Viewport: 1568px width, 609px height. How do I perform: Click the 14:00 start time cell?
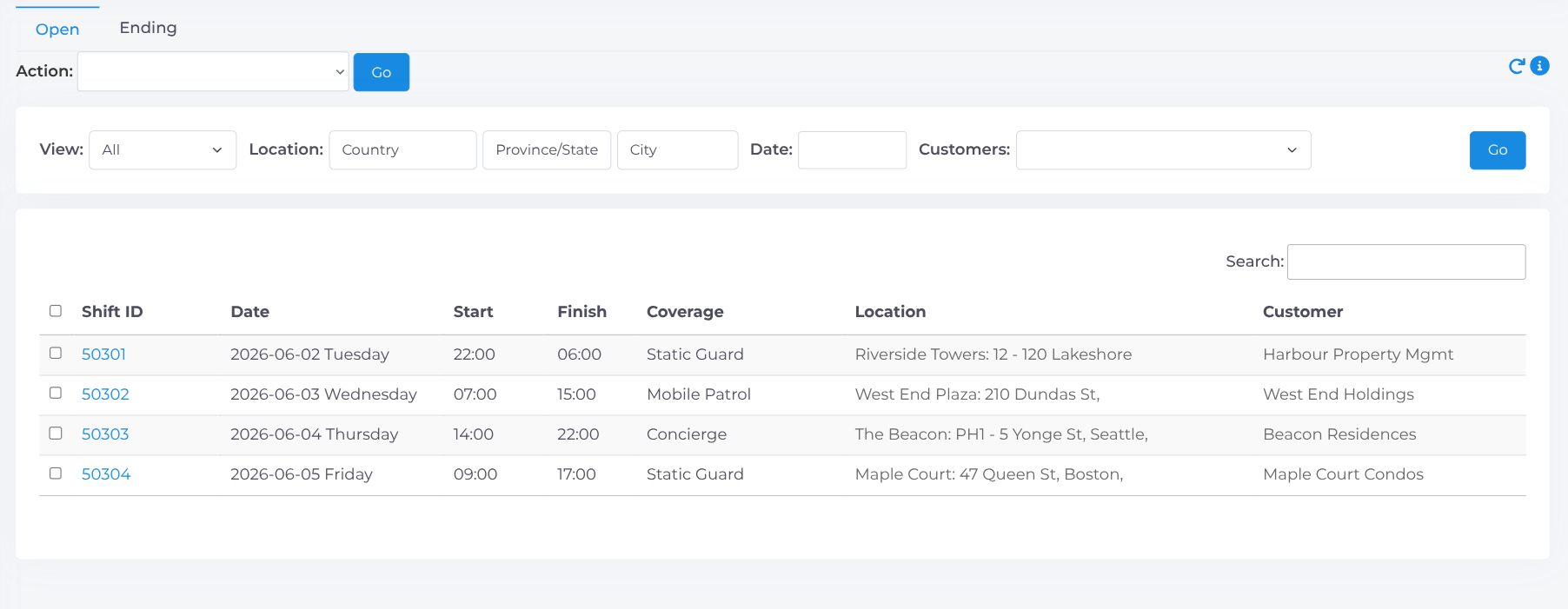pyautogui.click(x=473, y=434)
